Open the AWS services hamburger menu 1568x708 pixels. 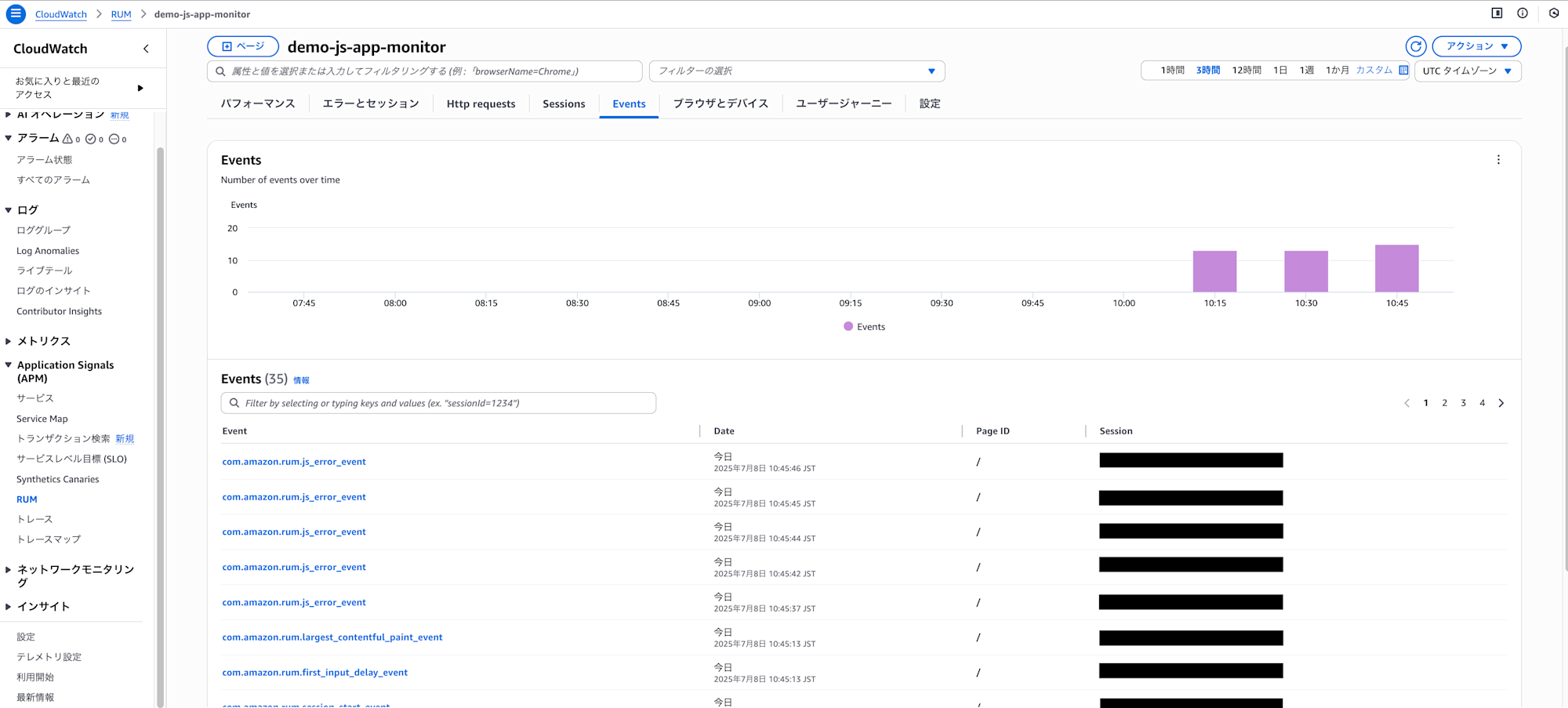(x=15, y=13)
